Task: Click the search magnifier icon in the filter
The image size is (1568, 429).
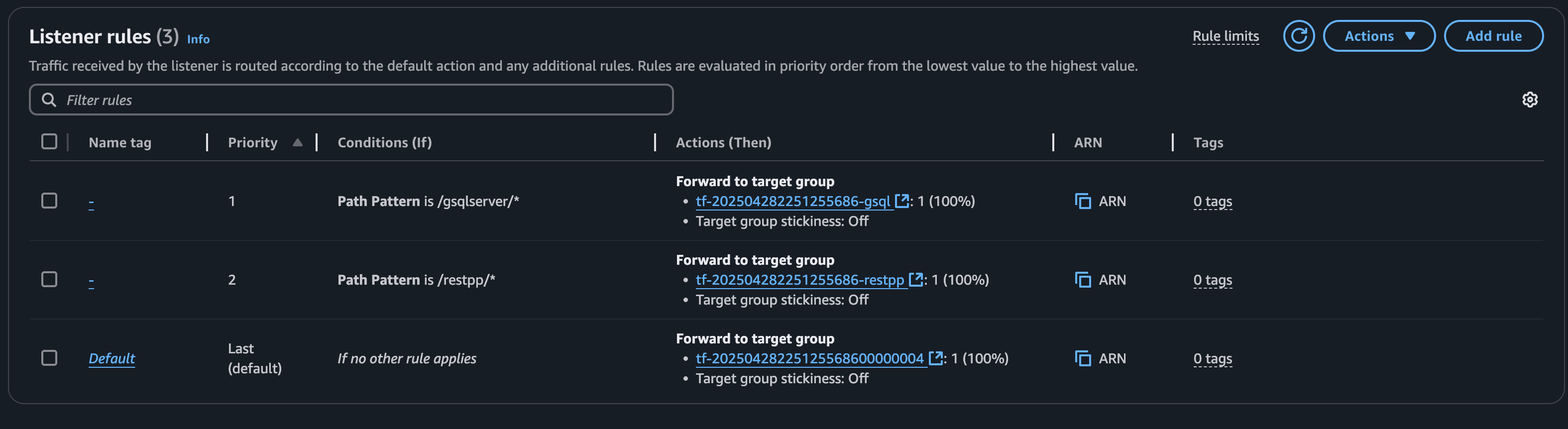Action: pos(49,100)
